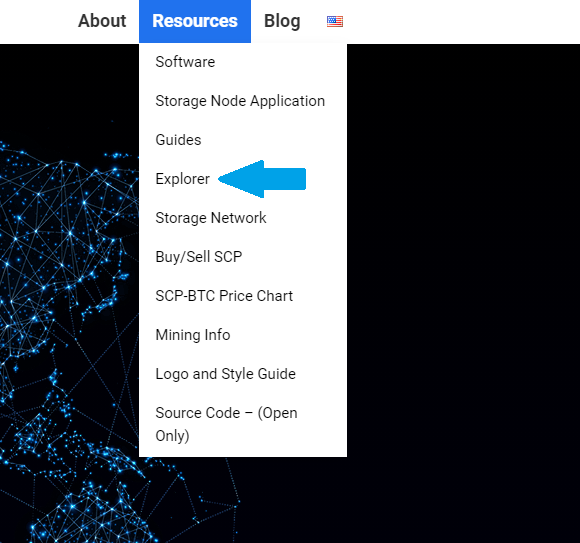Click white header space right of flag
This screenshot has width=580, height=543.
(x=462, y=21)
